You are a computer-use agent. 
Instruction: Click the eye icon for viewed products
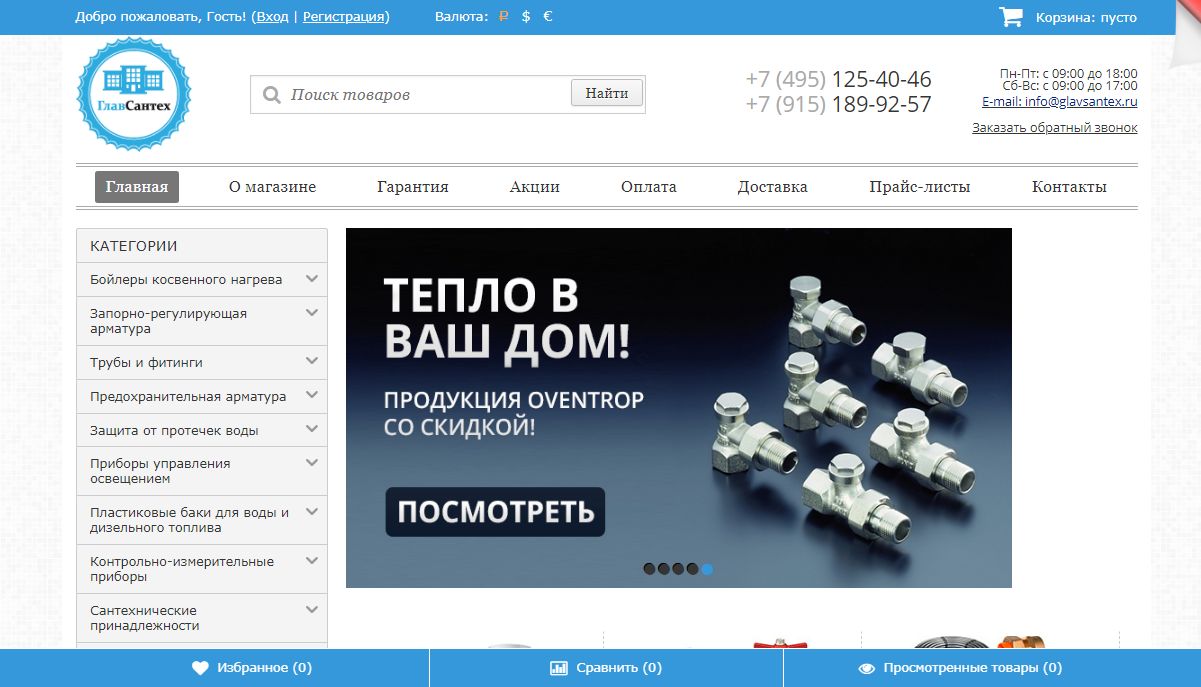(867, 668)
